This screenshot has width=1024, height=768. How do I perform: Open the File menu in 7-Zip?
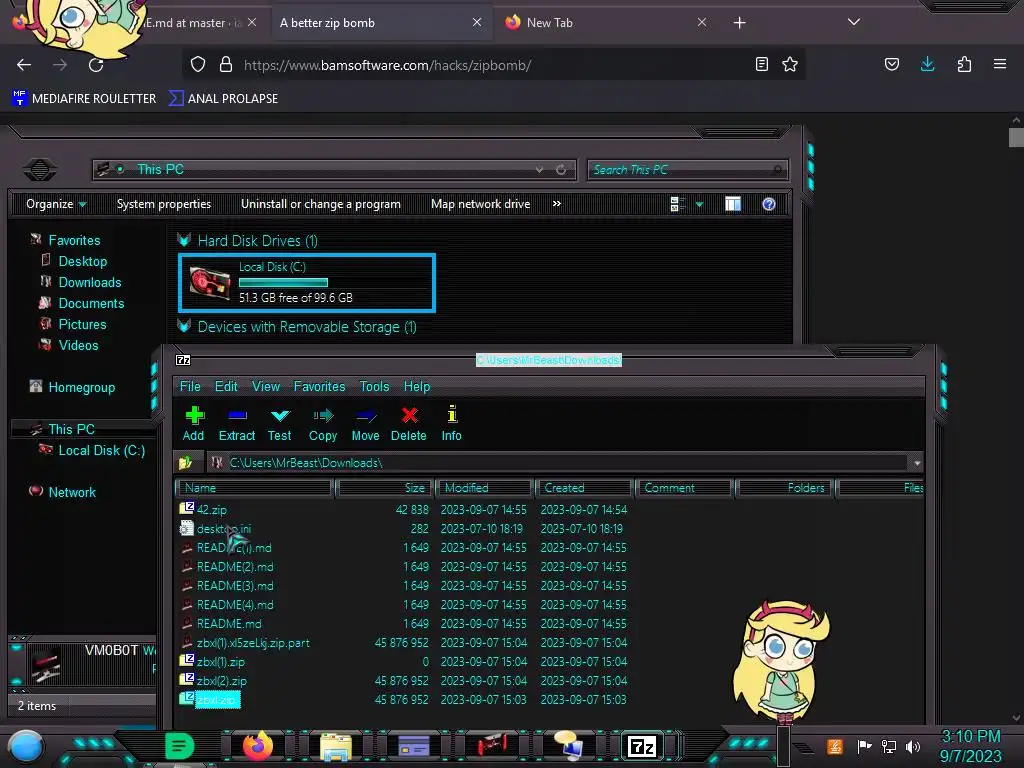[190, 387]
